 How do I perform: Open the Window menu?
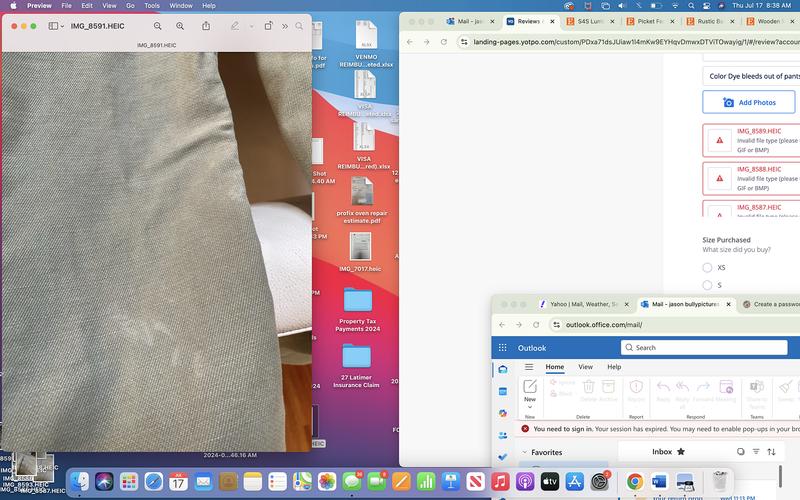[181, 6]
